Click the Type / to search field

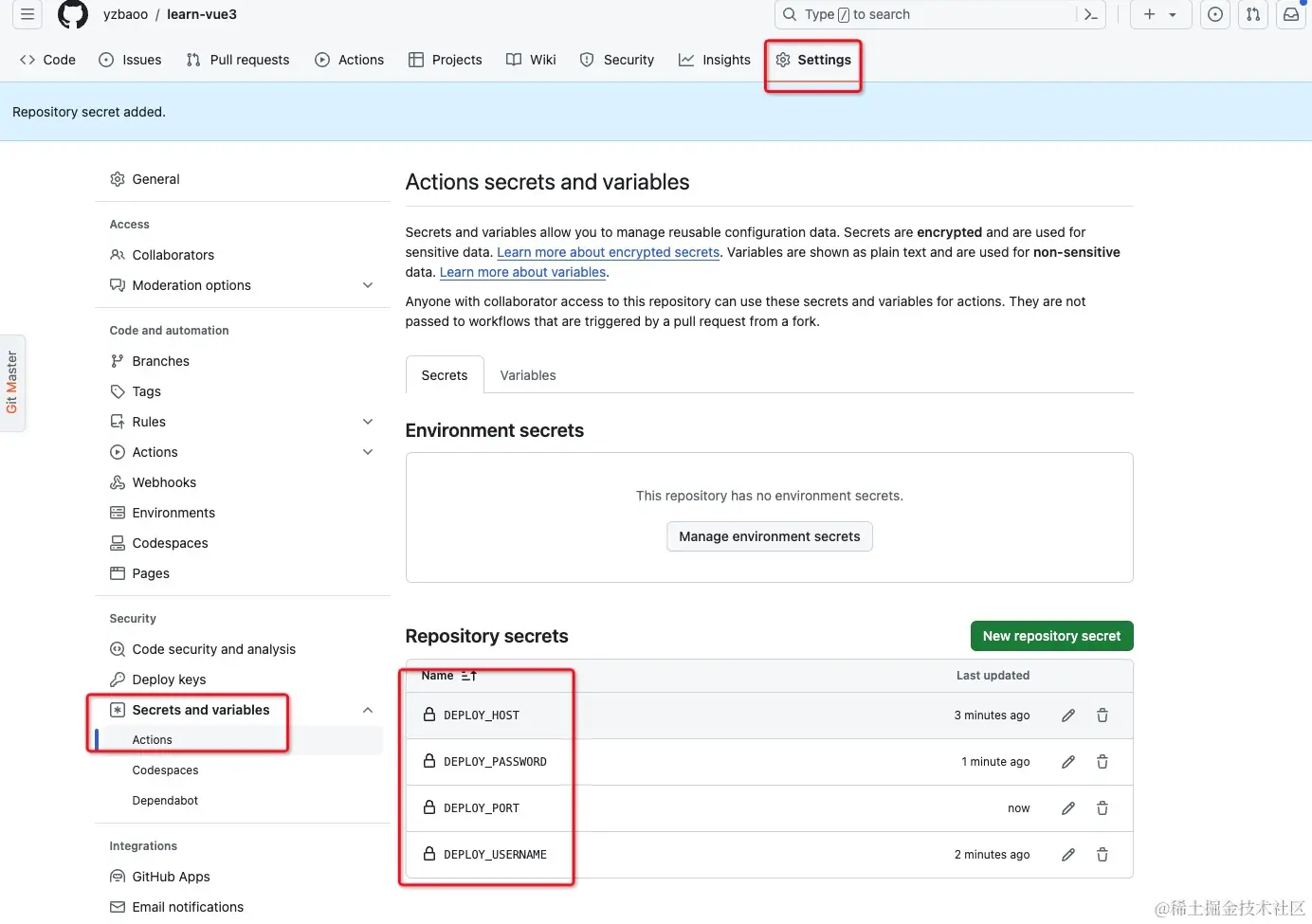[929, 14]
